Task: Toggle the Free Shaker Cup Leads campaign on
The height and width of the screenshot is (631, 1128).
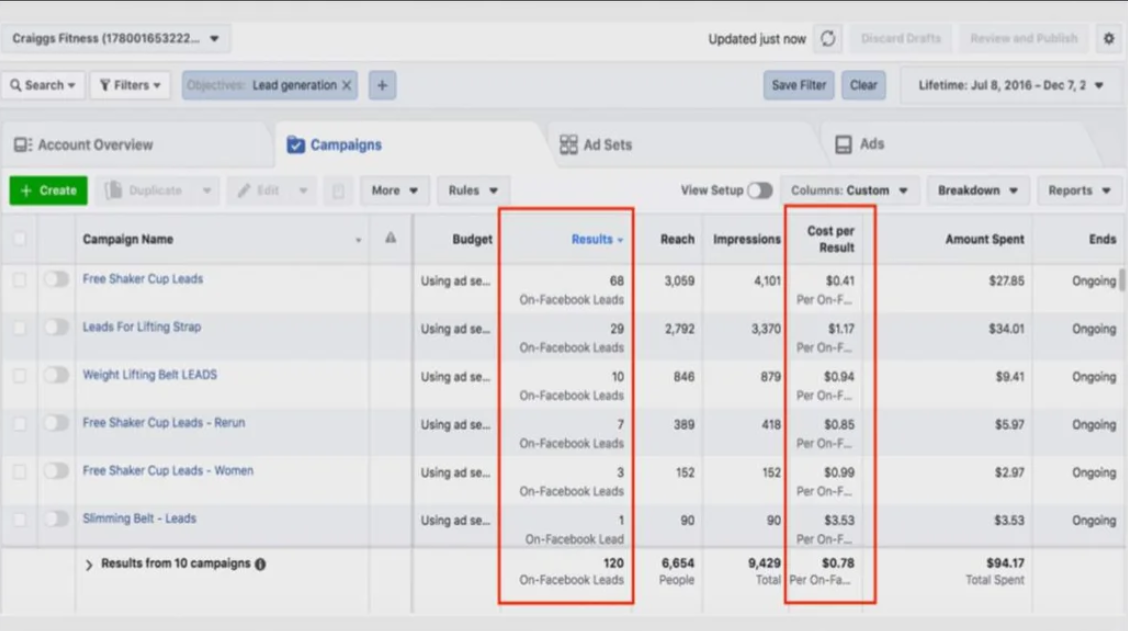Action: [x=56, y=280]
